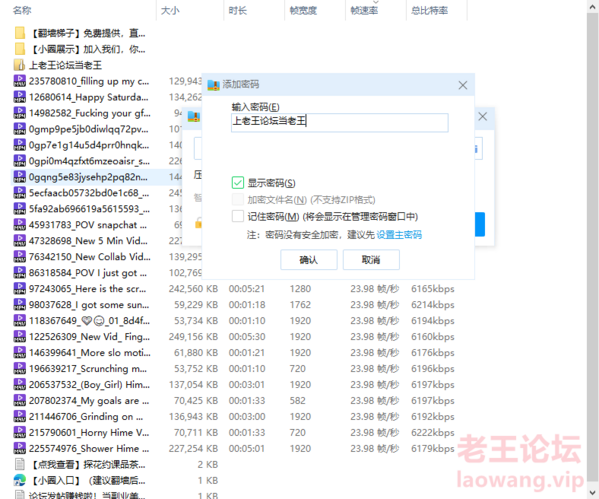This screenshot has width=599, height=499.
Task: Click the 97243065_Here is the scr video icon
Action: (x=19, y=289)
